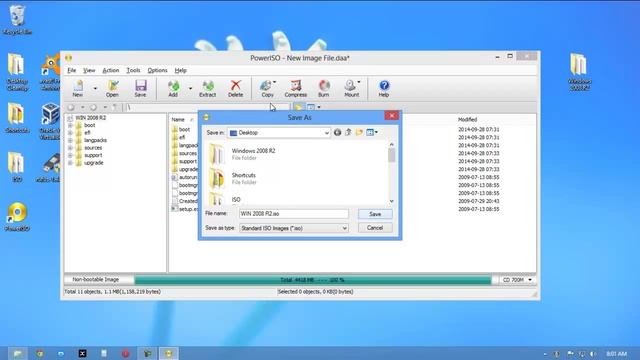This screenshot has height=360, width=640.
Task: Select the efi folder in tree
Action: click(x=87, y=133)
